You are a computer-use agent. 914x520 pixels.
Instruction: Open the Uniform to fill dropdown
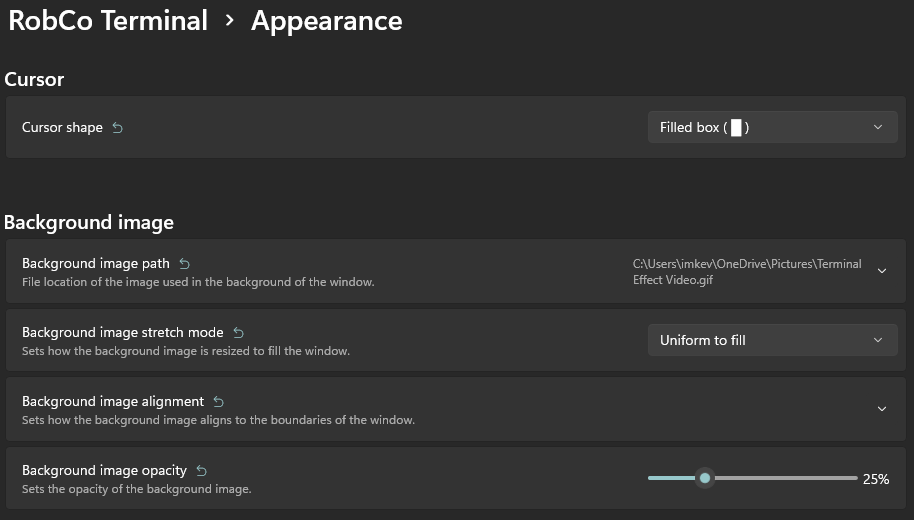click(770, 340)
